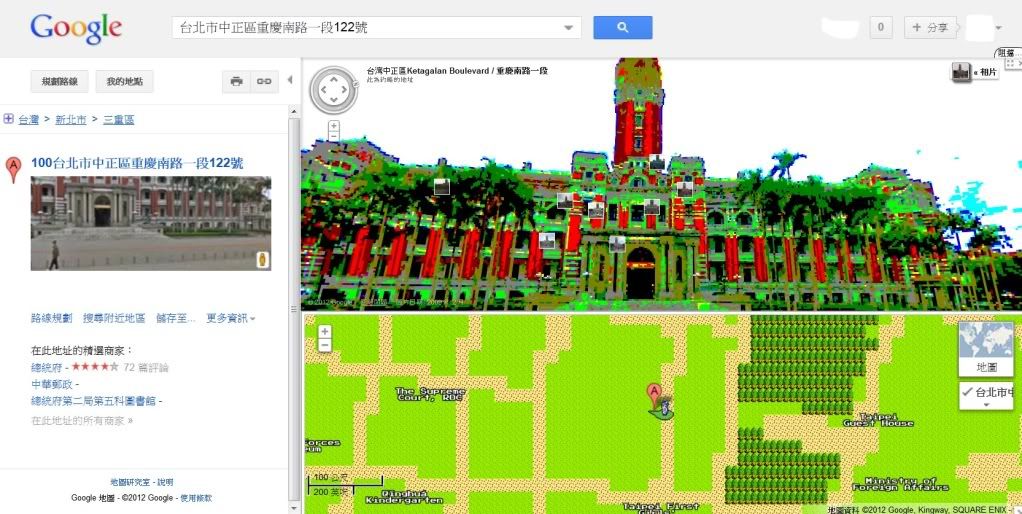
Task: Click the 分享 share button
Action: pos(930,27)
